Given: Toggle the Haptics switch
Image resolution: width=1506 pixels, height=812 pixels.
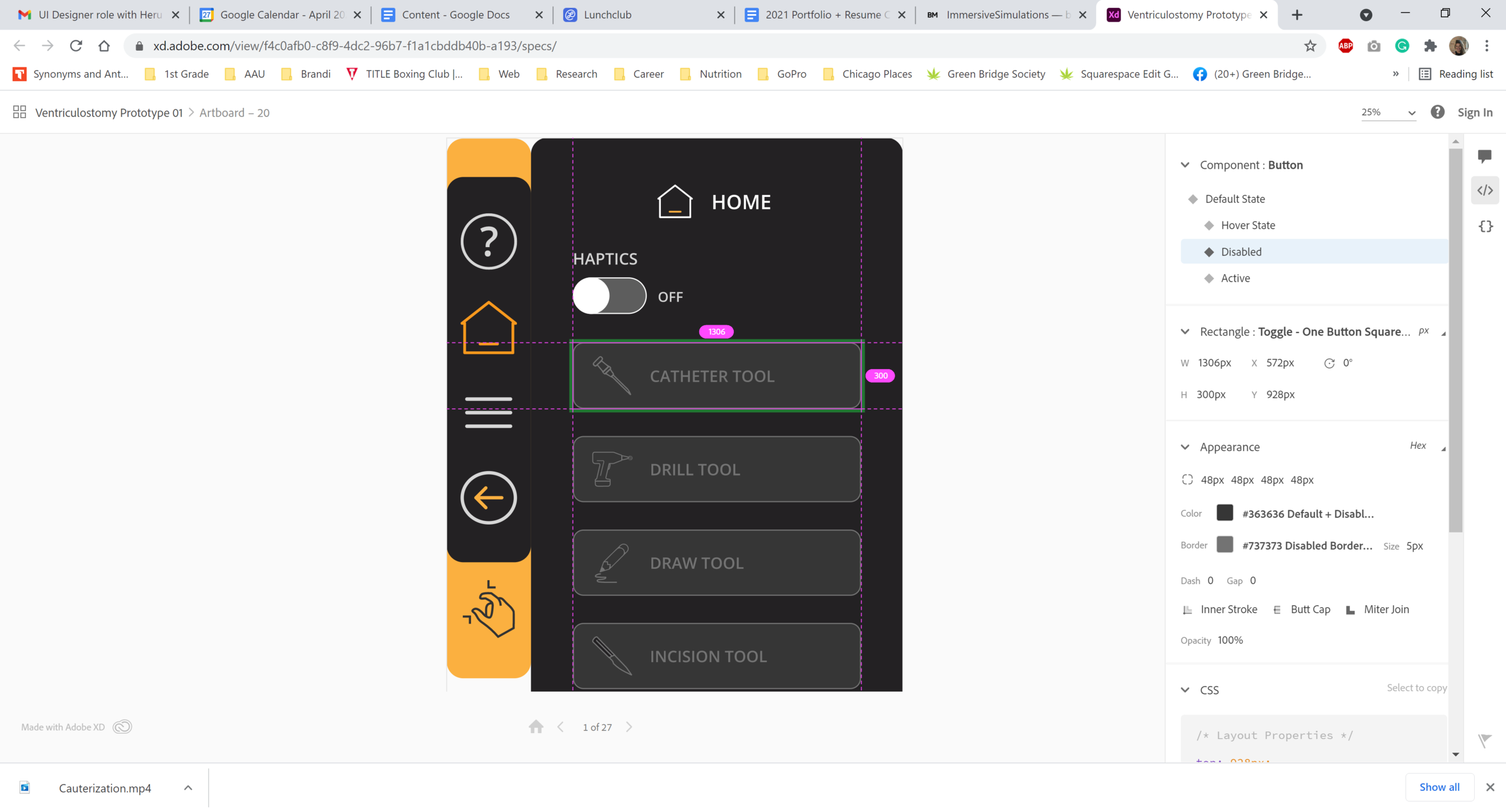Looking at the screenshot, I should click(609, 296).
